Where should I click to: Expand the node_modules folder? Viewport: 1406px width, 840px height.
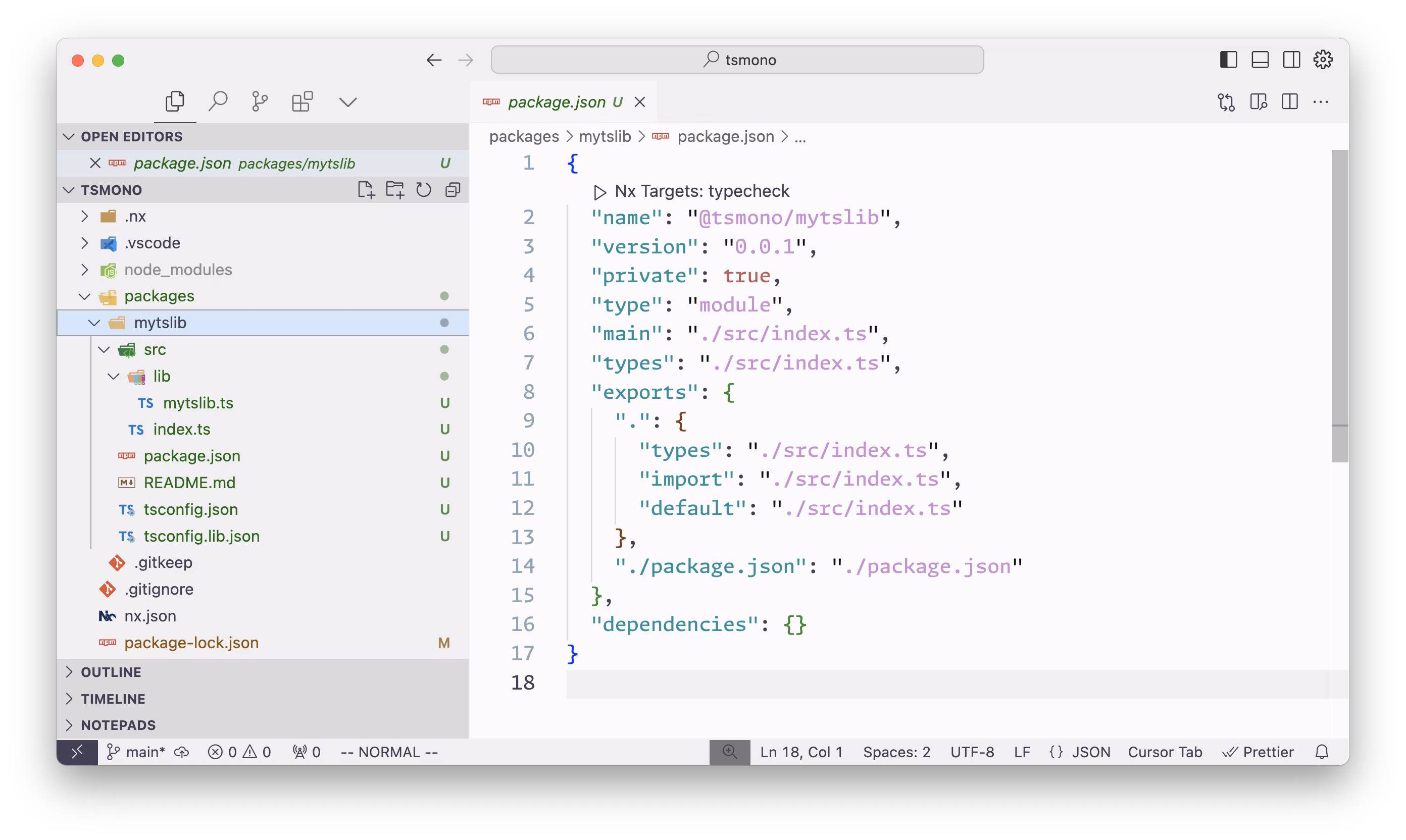click(178, 270)
